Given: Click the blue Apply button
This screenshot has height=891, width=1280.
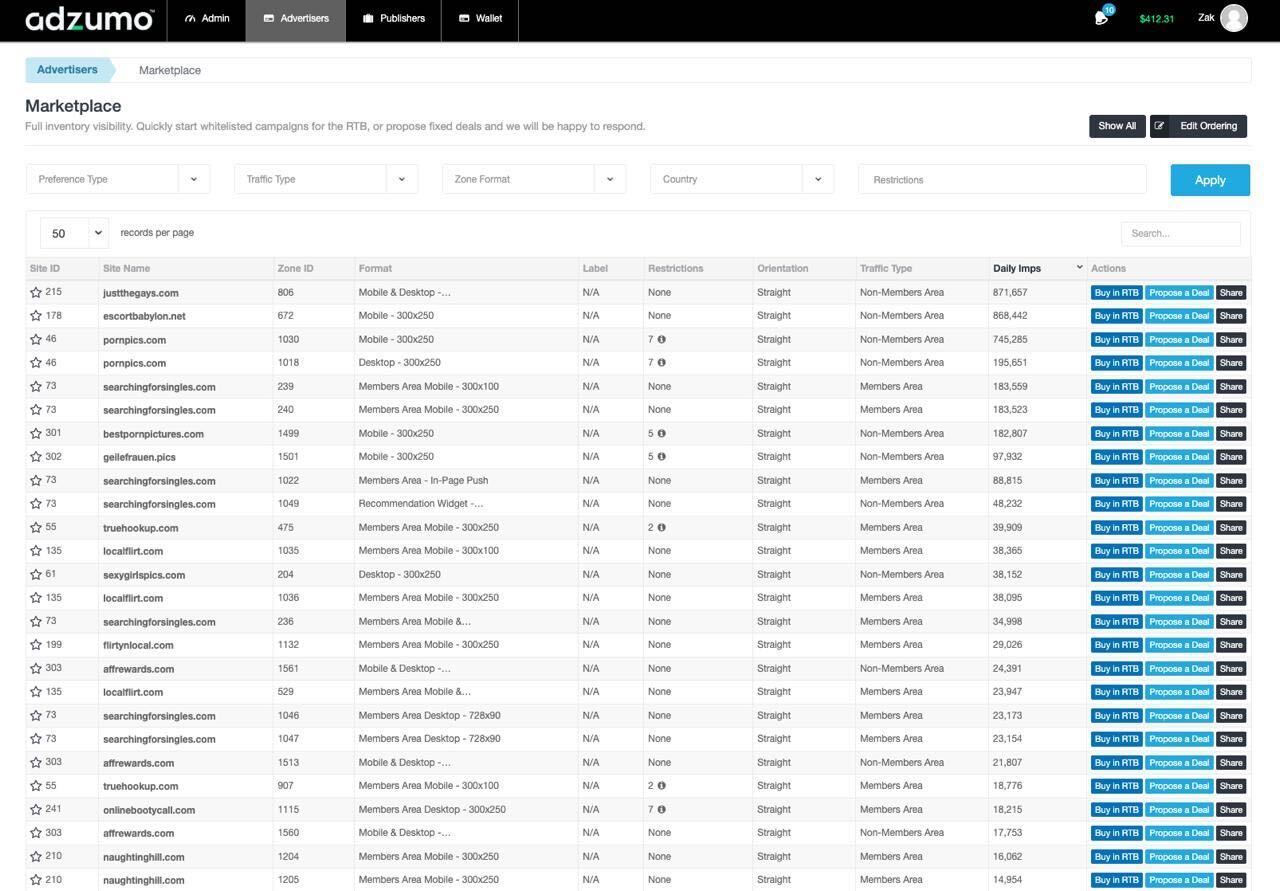Looking at the screenshot, I should [1210, 180].
